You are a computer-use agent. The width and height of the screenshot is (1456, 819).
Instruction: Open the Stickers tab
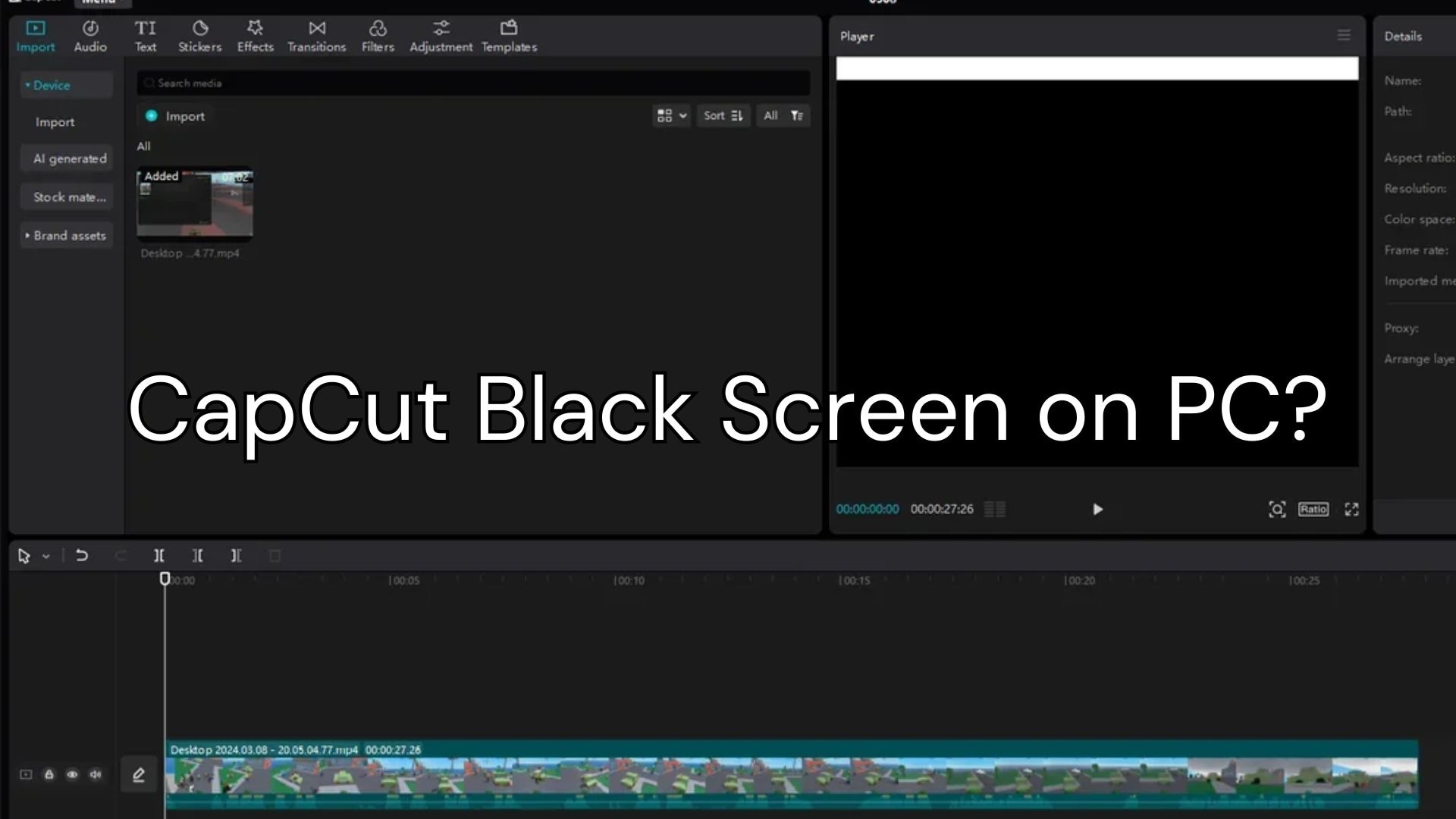coord(200,36)
